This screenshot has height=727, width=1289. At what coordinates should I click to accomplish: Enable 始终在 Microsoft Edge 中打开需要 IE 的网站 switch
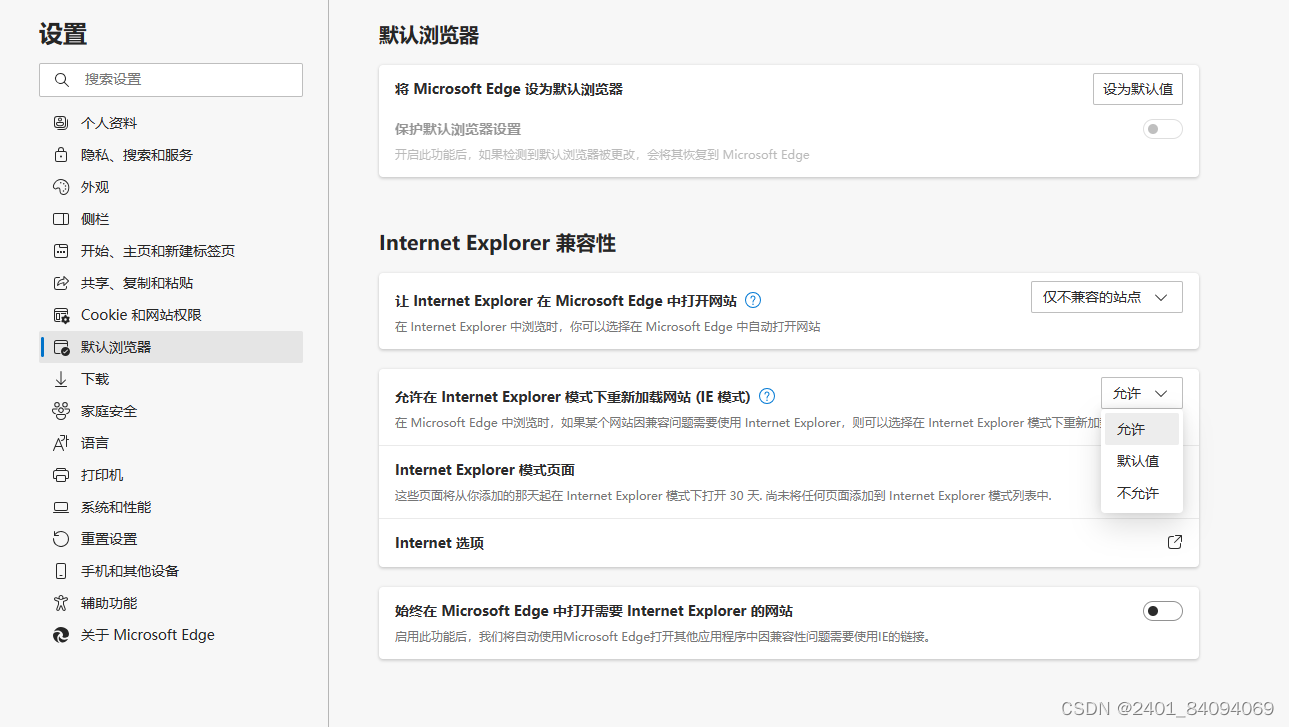tap(1162, 611)
